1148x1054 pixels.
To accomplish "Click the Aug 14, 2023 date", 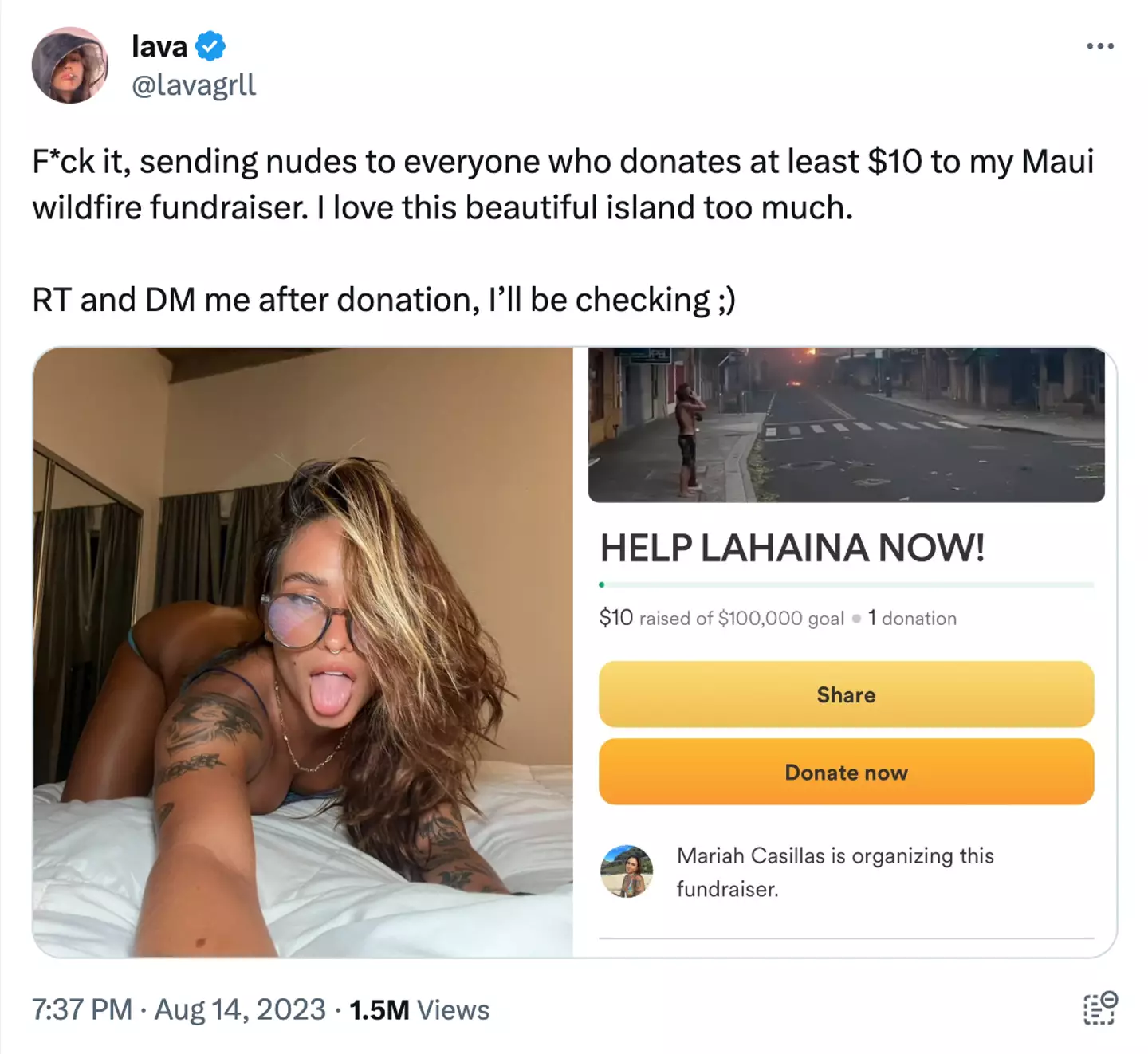I will tap(240, 1009).
